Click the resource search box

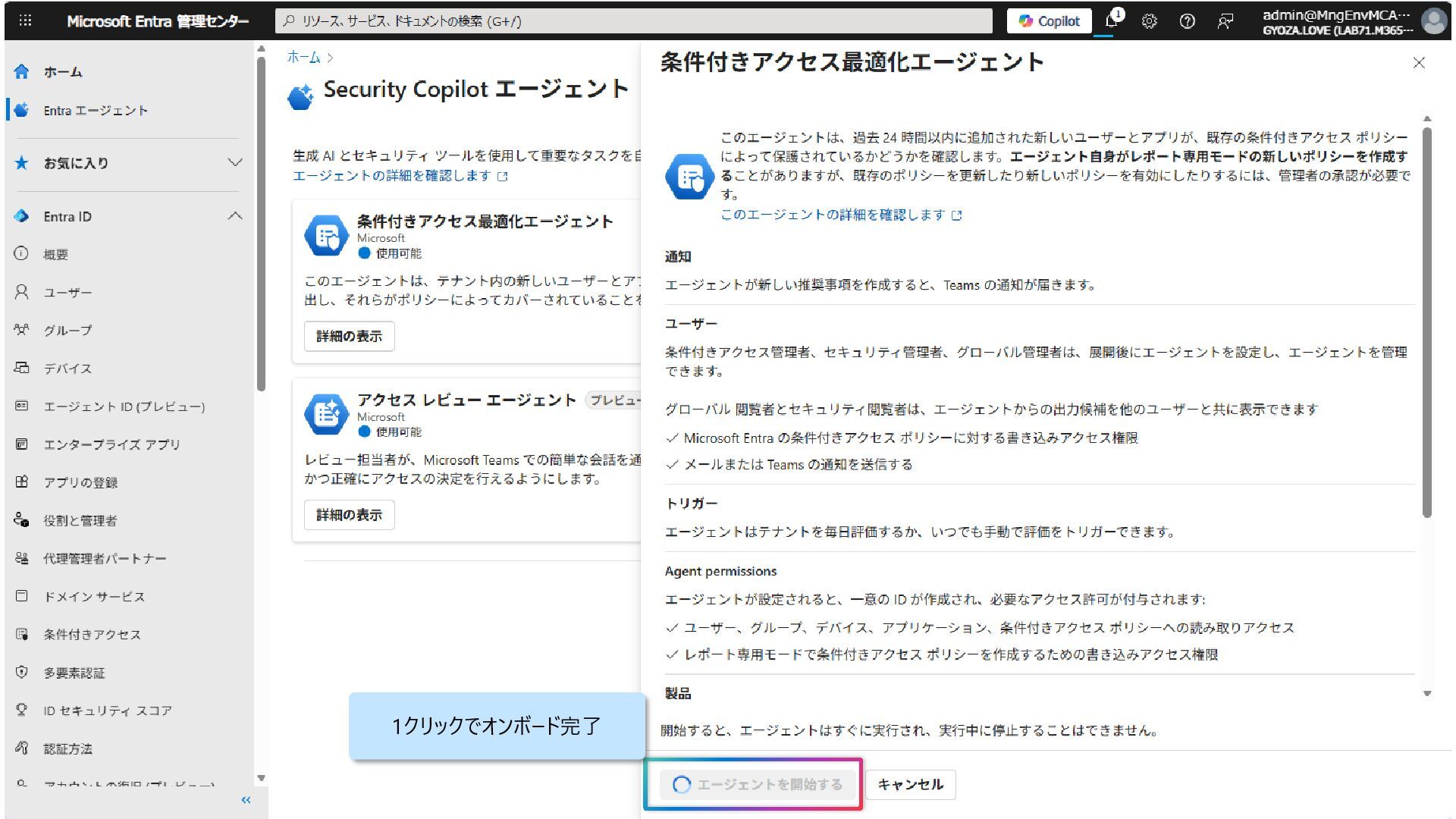tap(633, 21)
